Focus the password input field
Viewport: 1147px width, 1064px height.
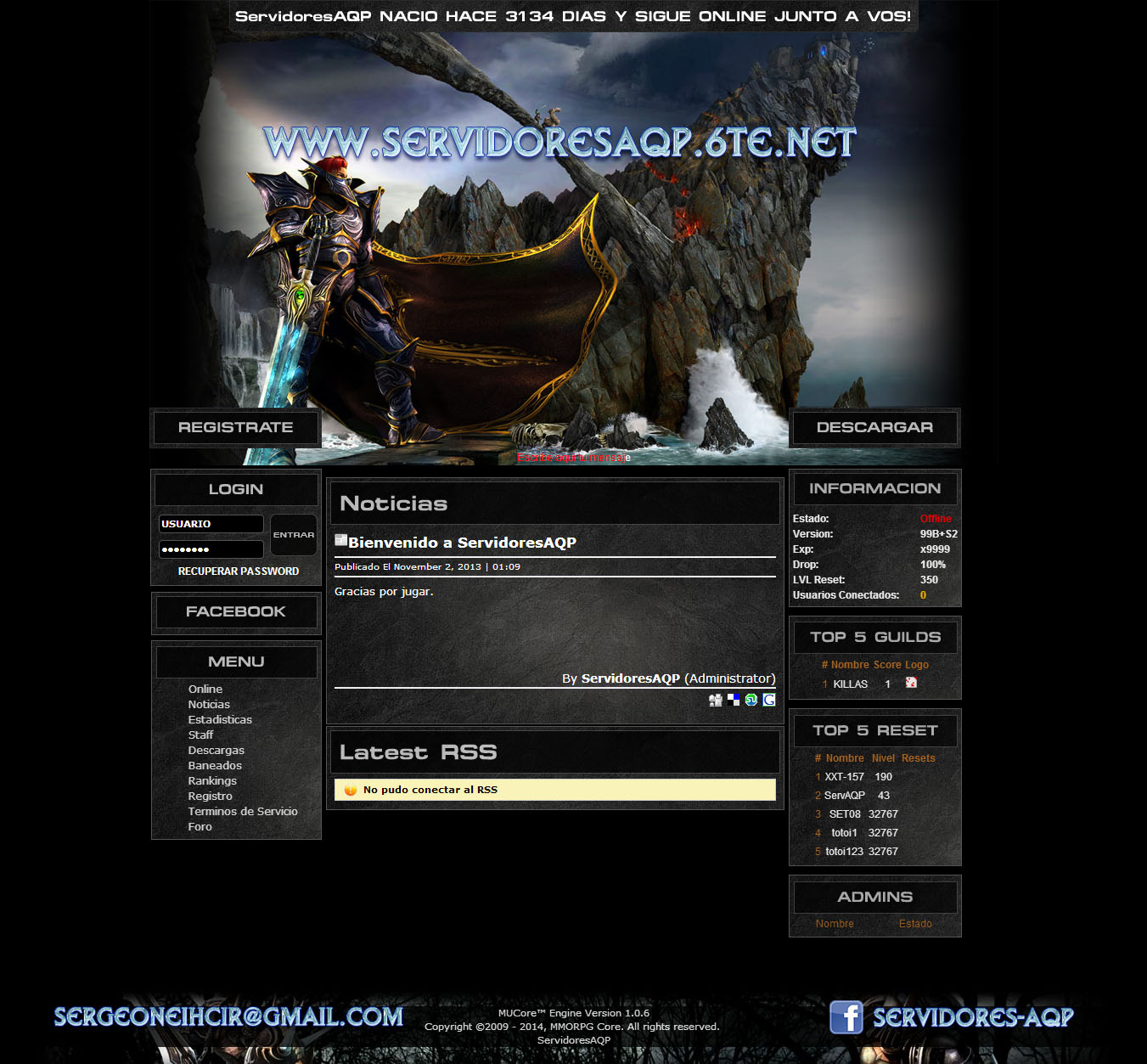pos(211,549)
